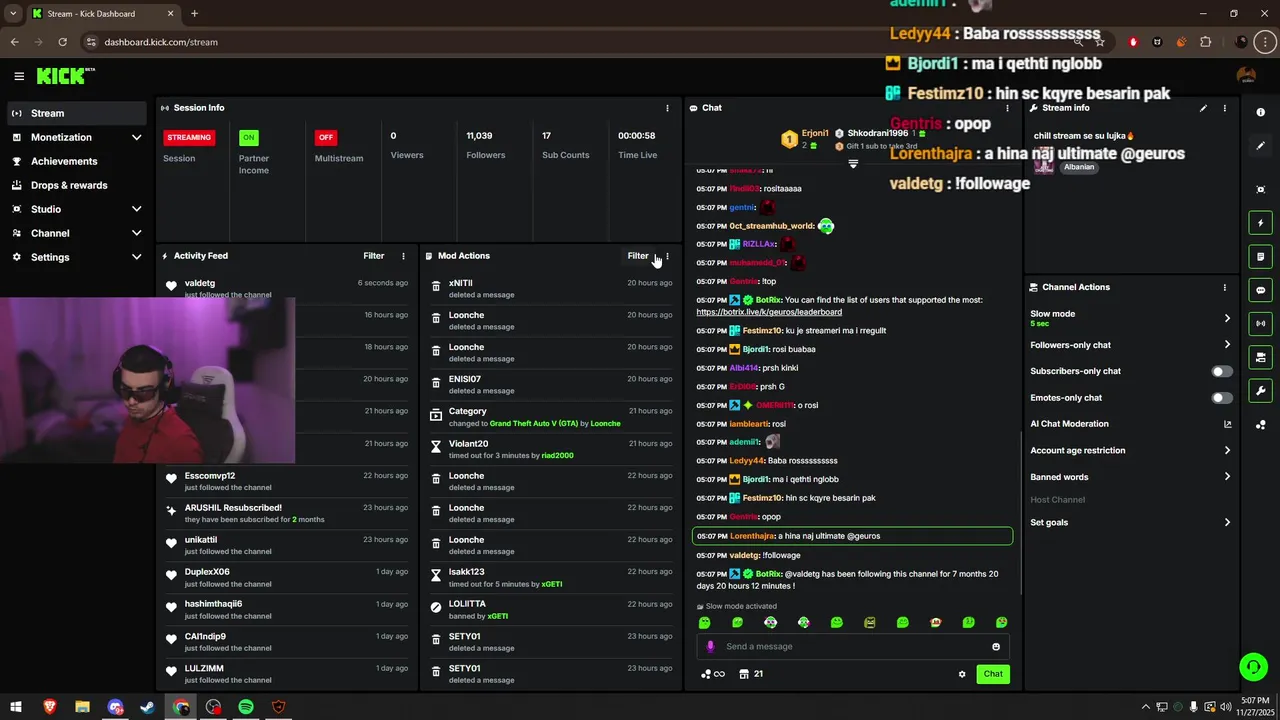The image size is (1280, 720).
Task: Open Channel Actions three-dot menu
Action: 1224,287
